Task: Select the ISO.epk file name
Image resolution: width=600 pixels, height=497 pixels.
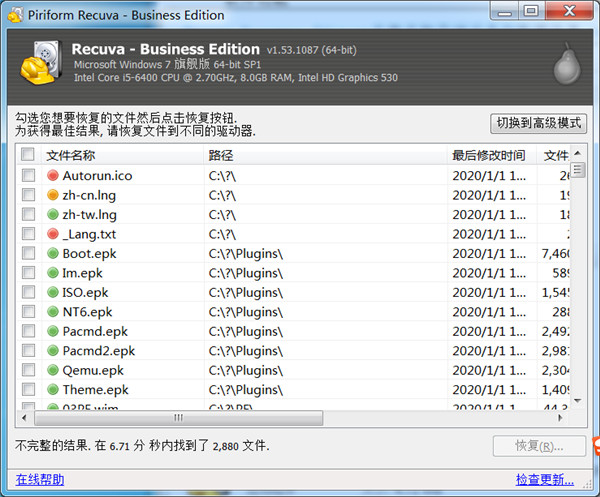Action: coord(85,292)
